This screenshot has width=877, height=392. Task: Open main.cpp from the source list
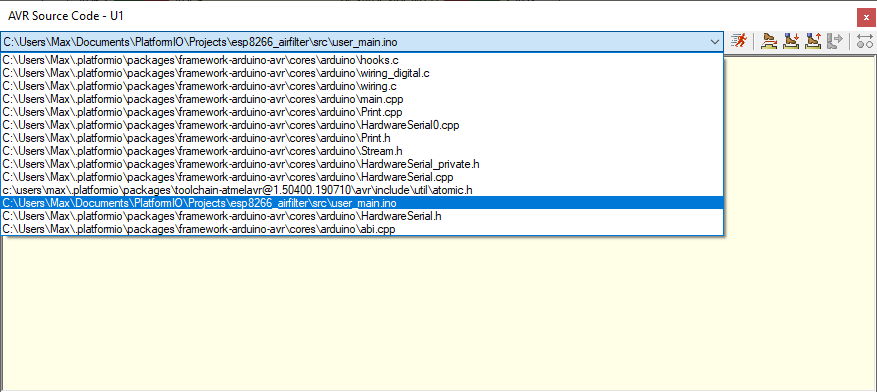362,99
